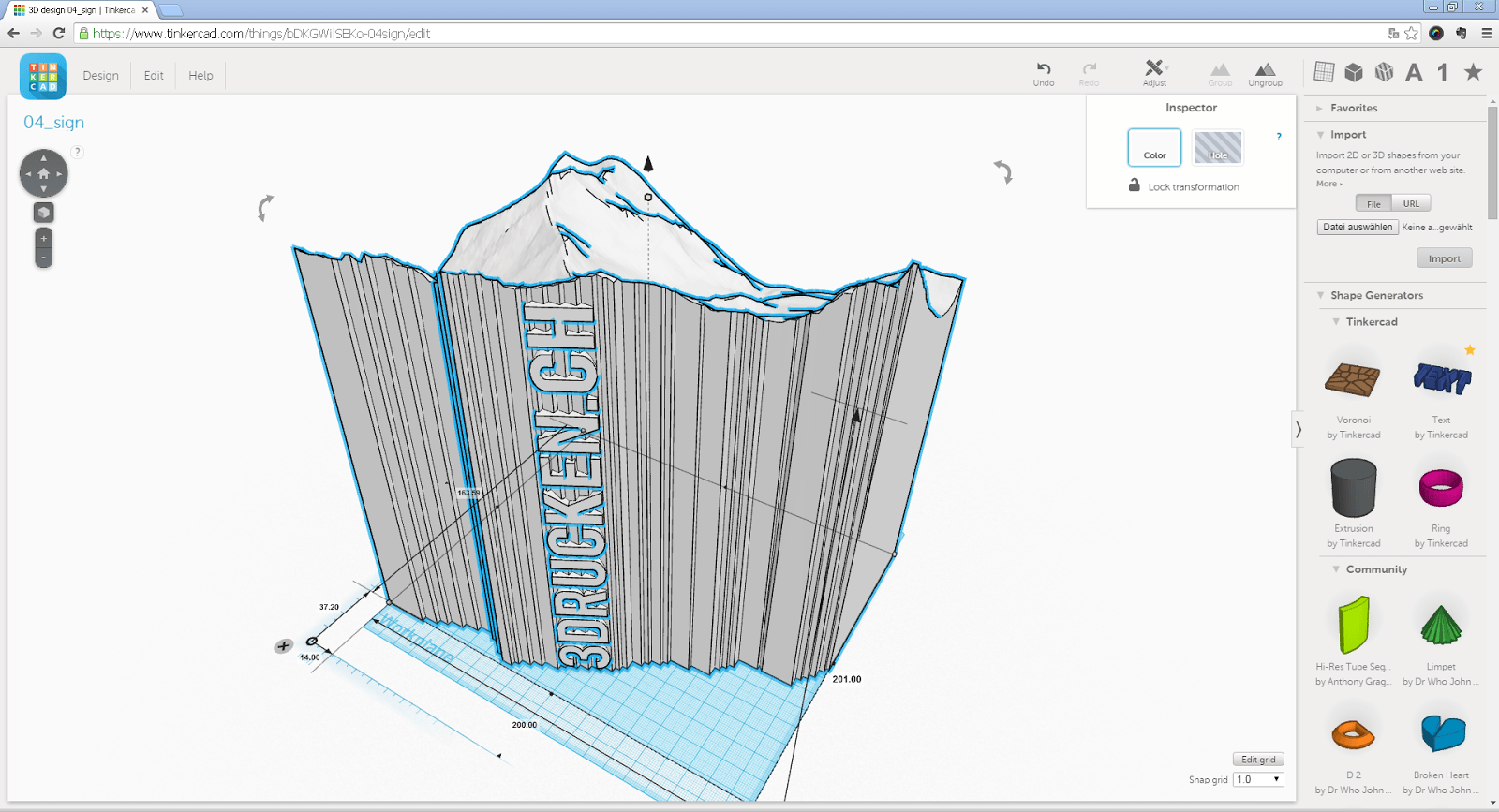Click the Edit grid button
Screen dimensions: 1499x812
pyautogui.click(x=1258, y=760)
